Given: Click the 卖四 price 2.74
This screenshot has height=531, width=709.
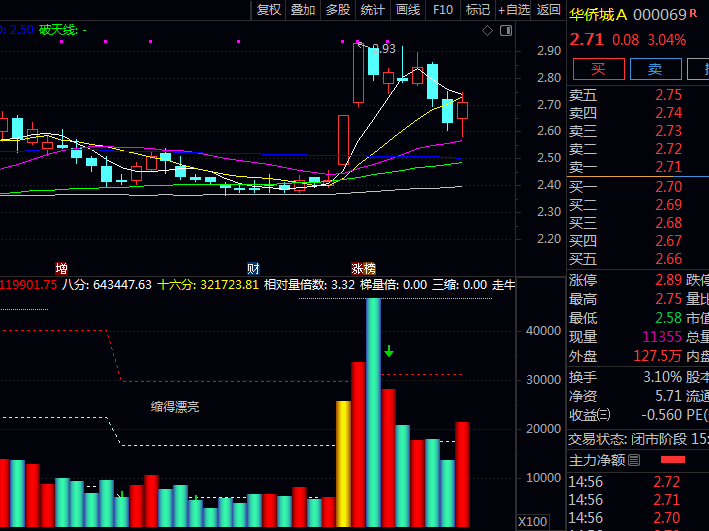Looking at the screenshot, I should pyautogui.click(x=668, y=113).
